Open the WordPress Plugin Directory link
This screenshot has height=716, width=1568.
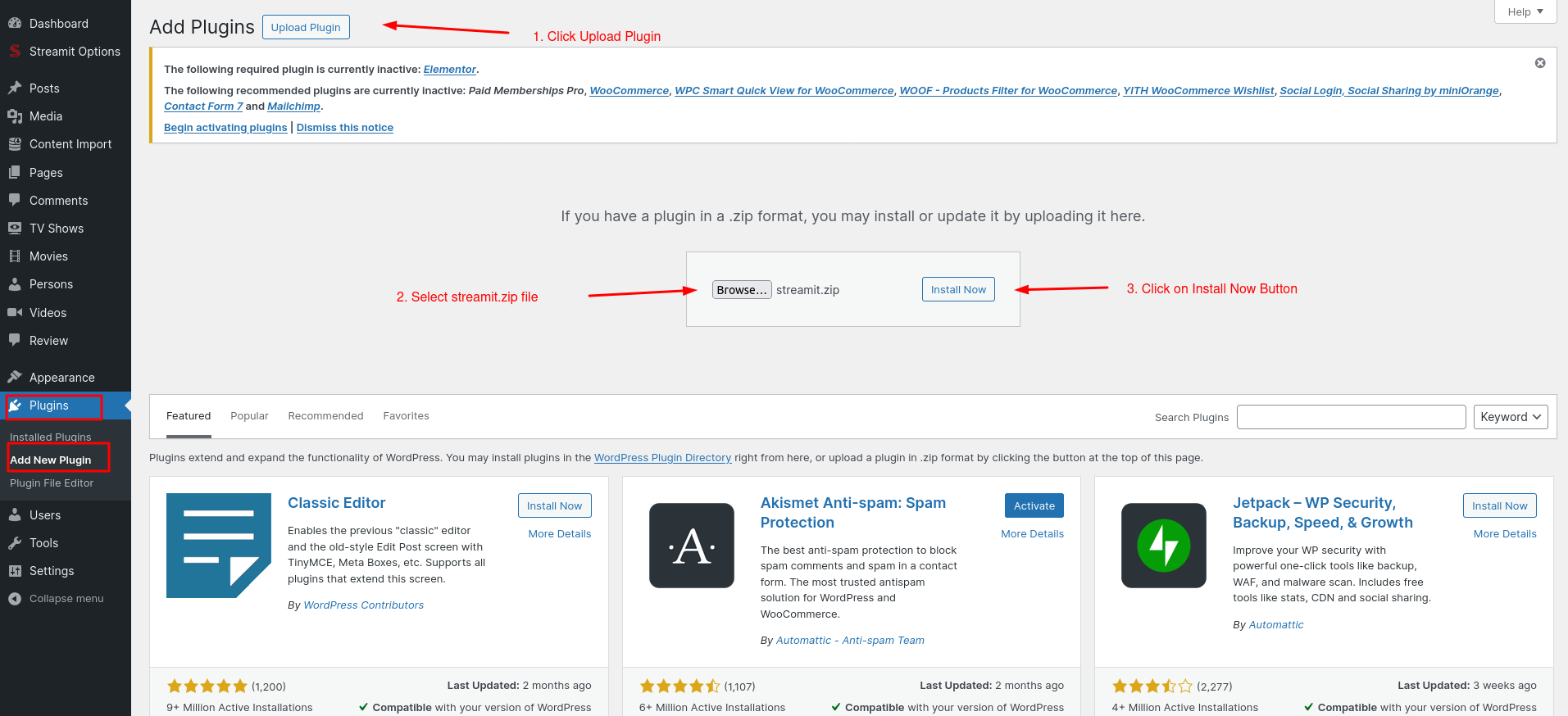click(662, 458)
